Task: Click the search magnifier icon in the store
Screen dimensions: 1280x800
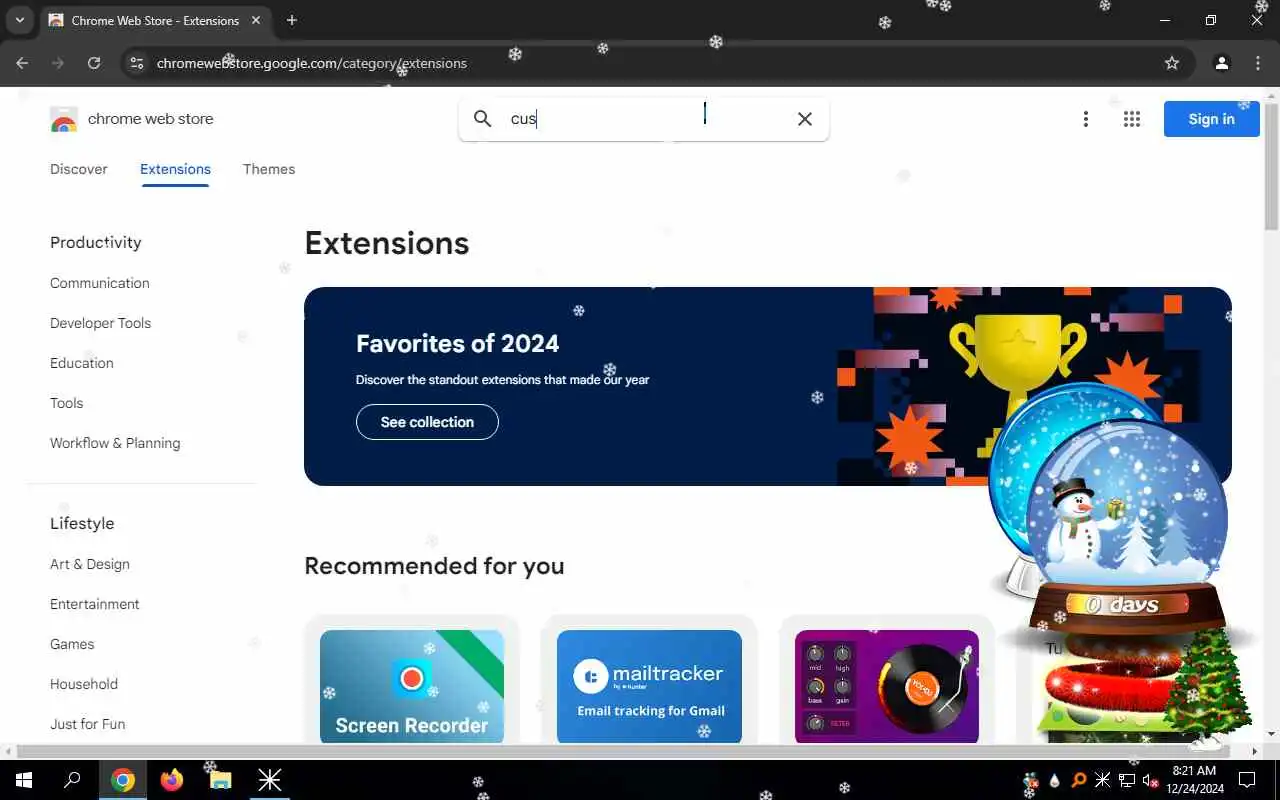Action: 483,119
